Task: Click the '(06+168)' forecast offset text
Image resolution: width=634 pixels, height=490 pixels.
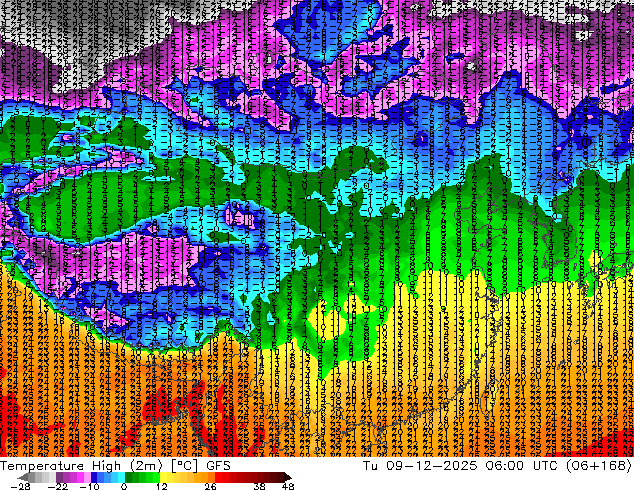Action: click(599, 466)
